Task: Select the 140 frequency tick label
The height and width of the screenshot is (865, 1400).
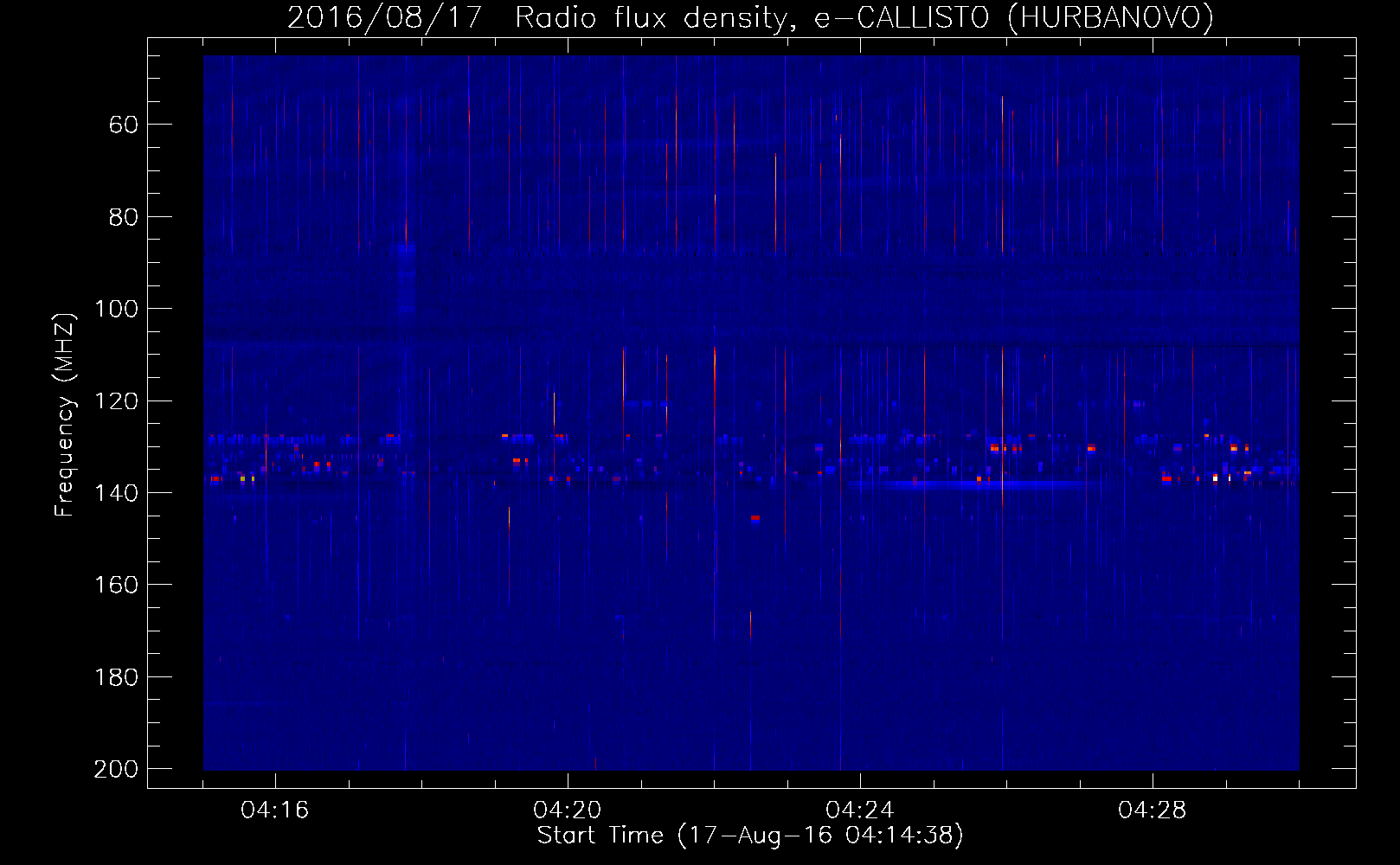Action: 117,493
